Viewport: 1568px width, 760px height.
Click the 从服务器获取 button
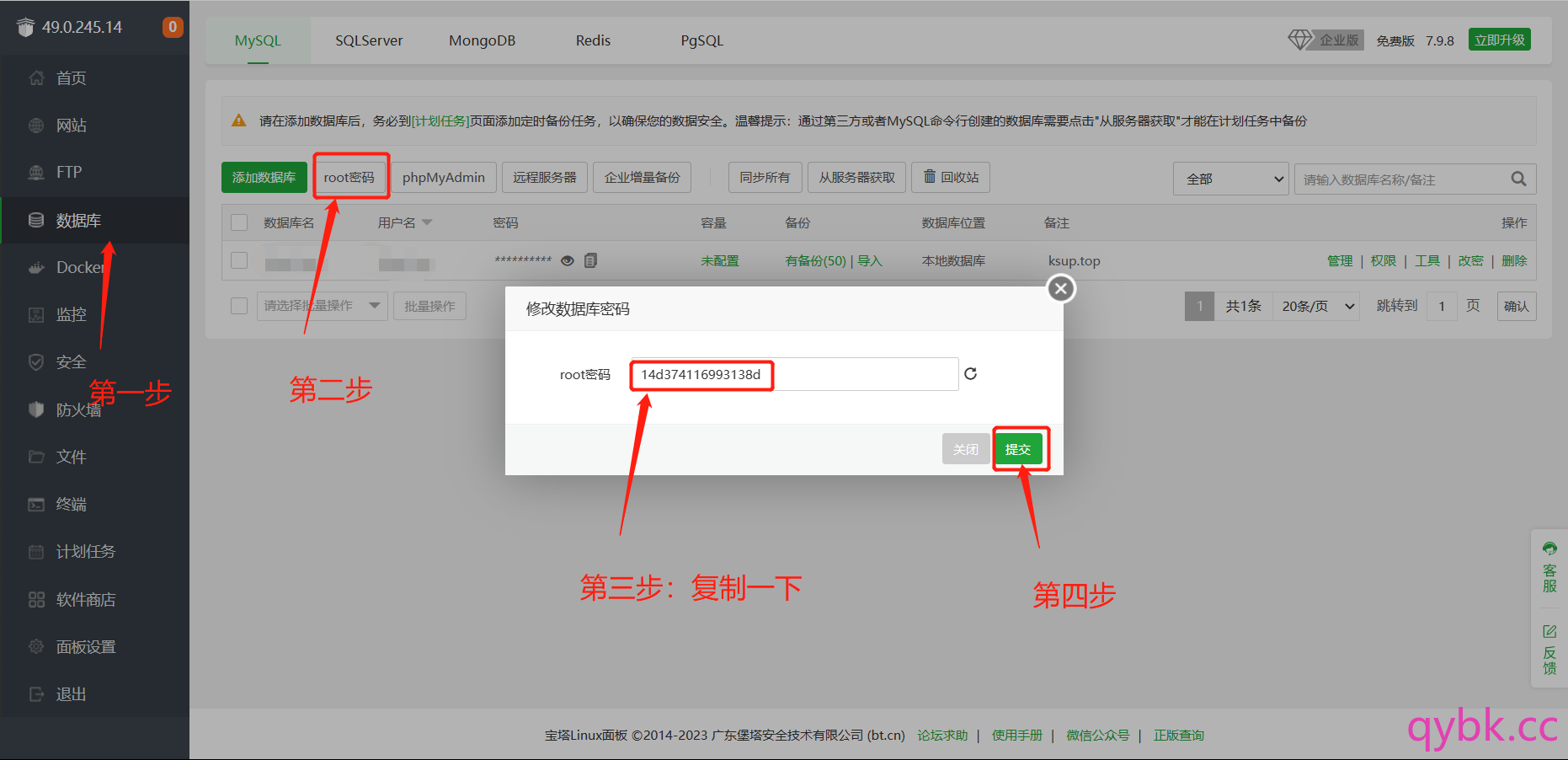pos(857,177)
